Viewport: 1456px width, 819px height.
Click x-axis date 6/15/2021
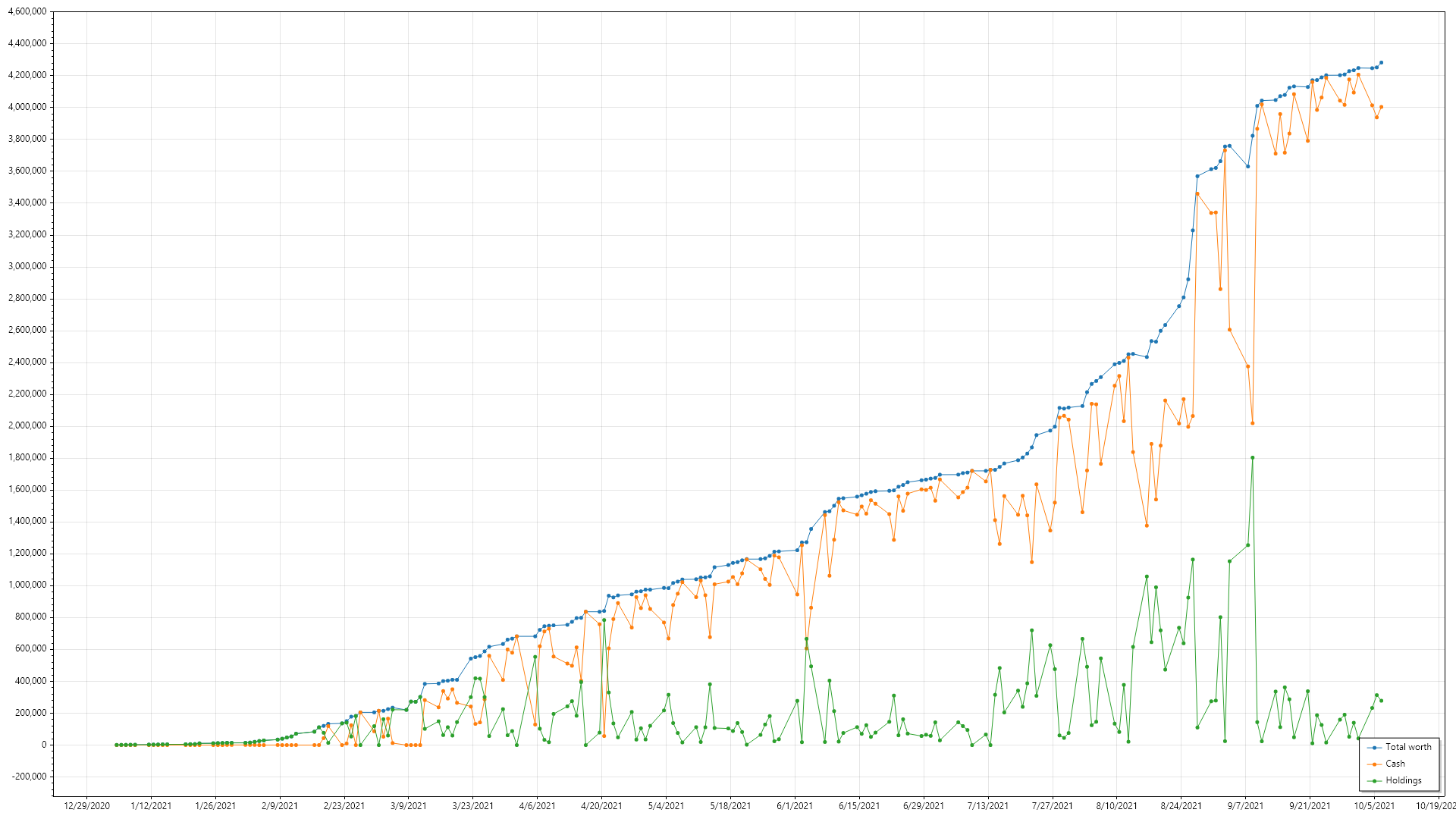859,806
